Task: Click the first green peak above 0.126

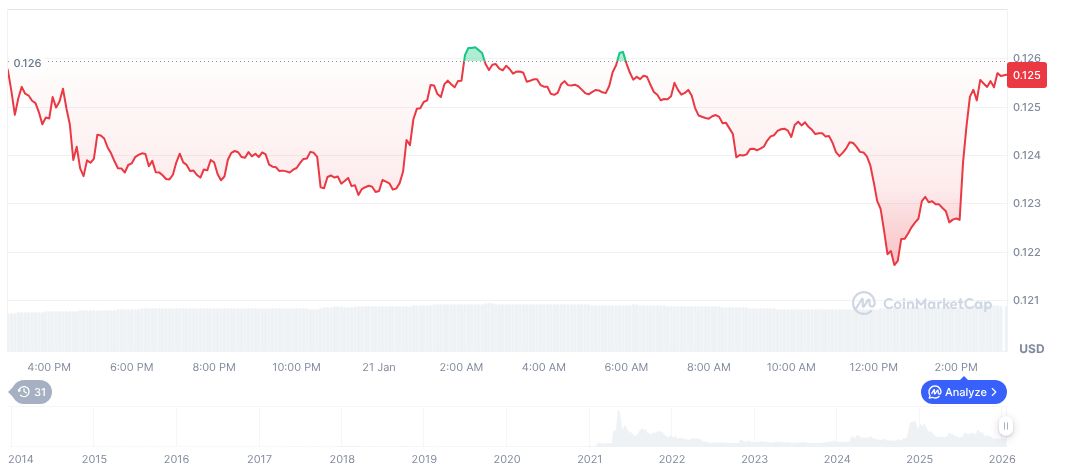Action: (x=474, y=52)
